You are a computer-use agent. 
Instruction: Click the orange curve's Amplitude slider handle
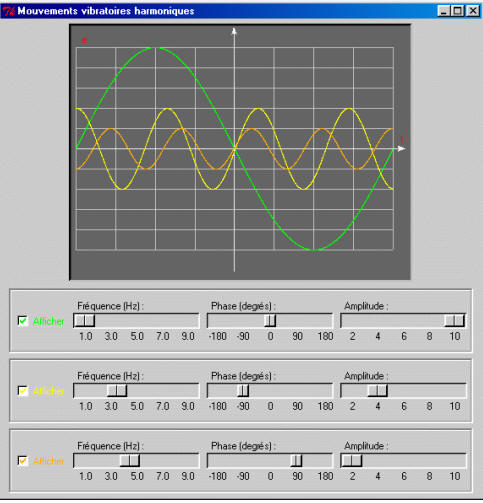click(352, 461)
